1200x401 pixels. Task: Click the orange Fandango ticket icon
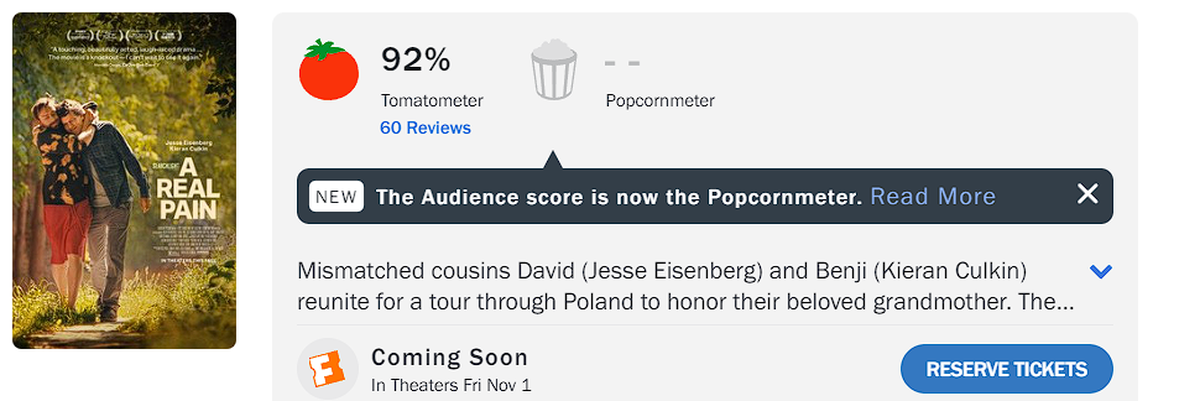pos(328,369)
